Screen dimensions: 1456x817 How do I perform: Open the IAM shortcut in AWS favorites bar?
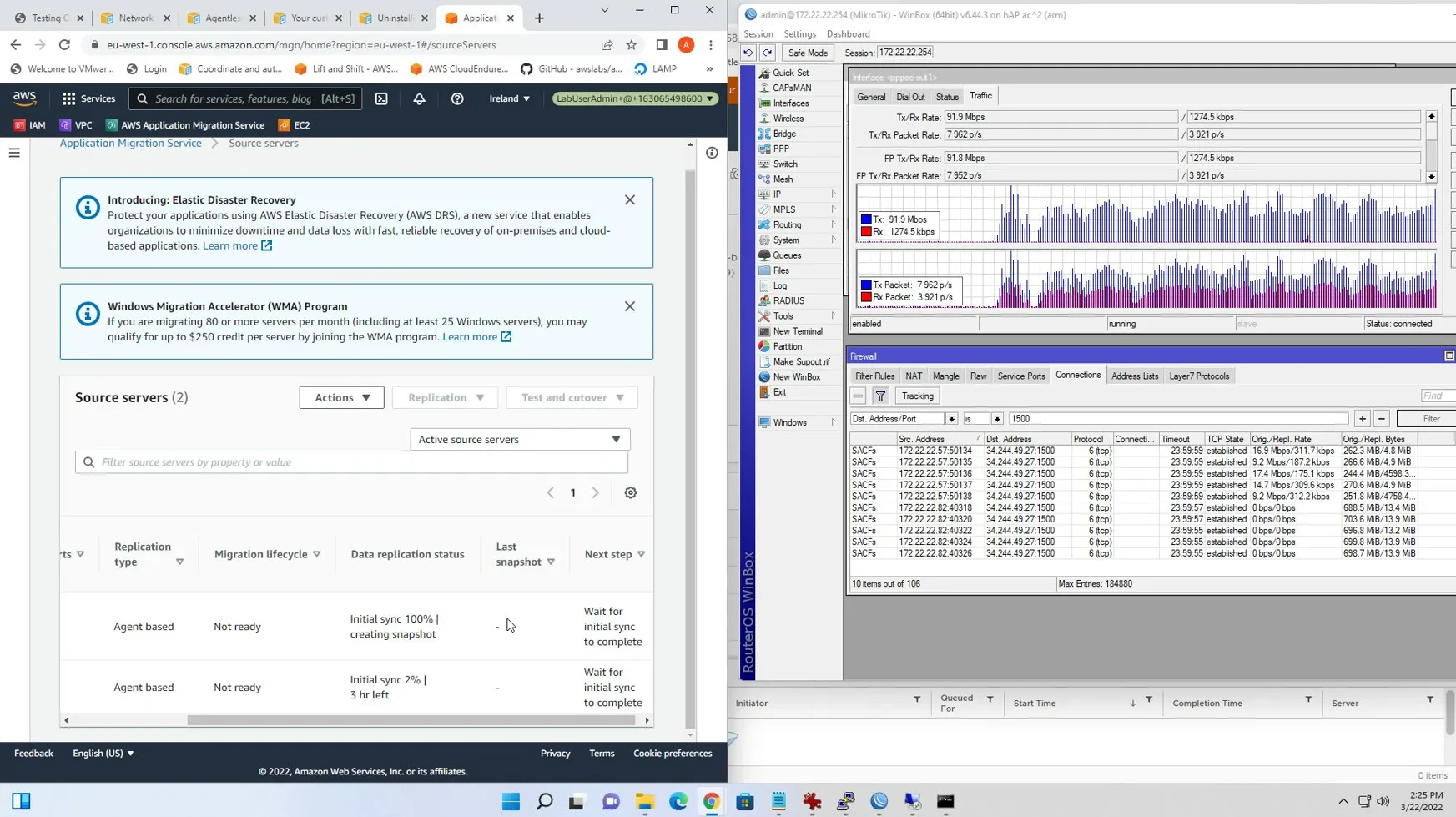click(29, 125)
